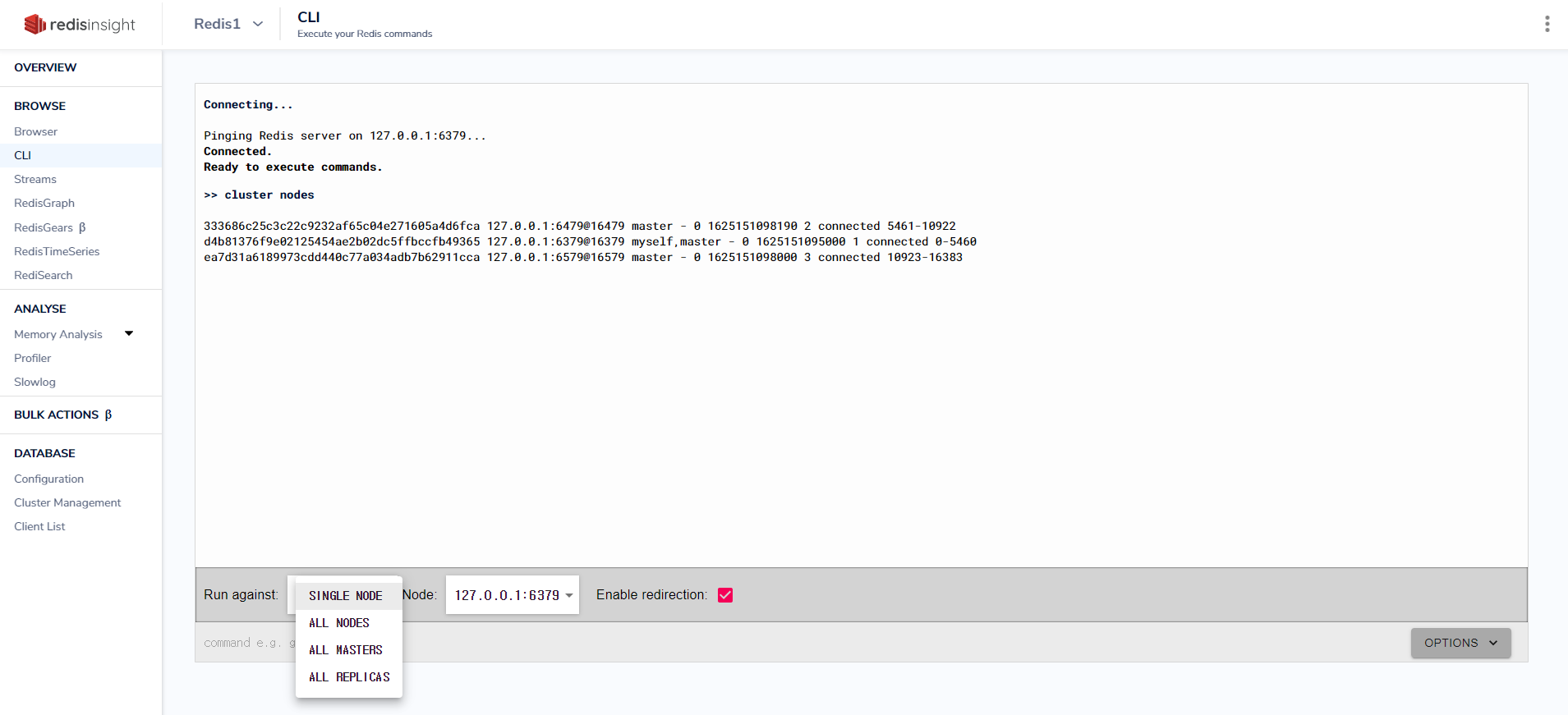Open the OPTIONS dropdown button
Image resolution: width=1568 pixels, height=715 pixels.
tap(1460, 643)
